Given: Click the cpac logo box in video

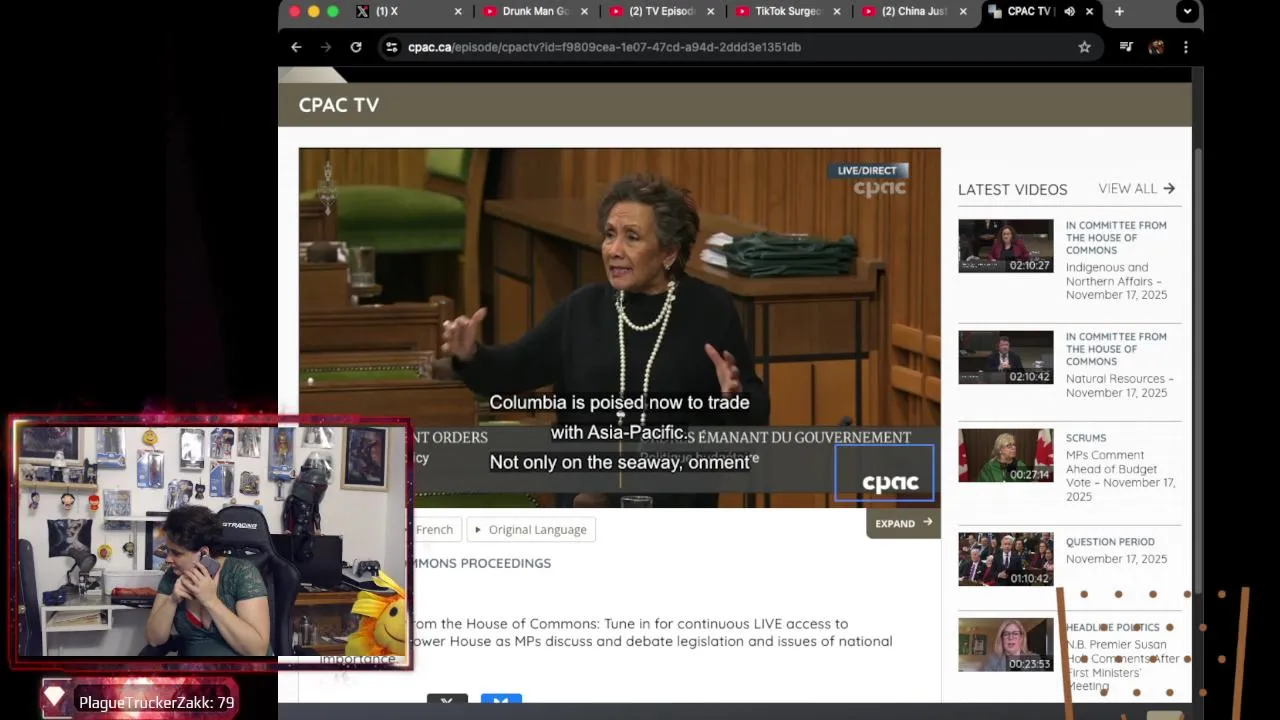Looking at the screenshot, I should pos(885,473).
